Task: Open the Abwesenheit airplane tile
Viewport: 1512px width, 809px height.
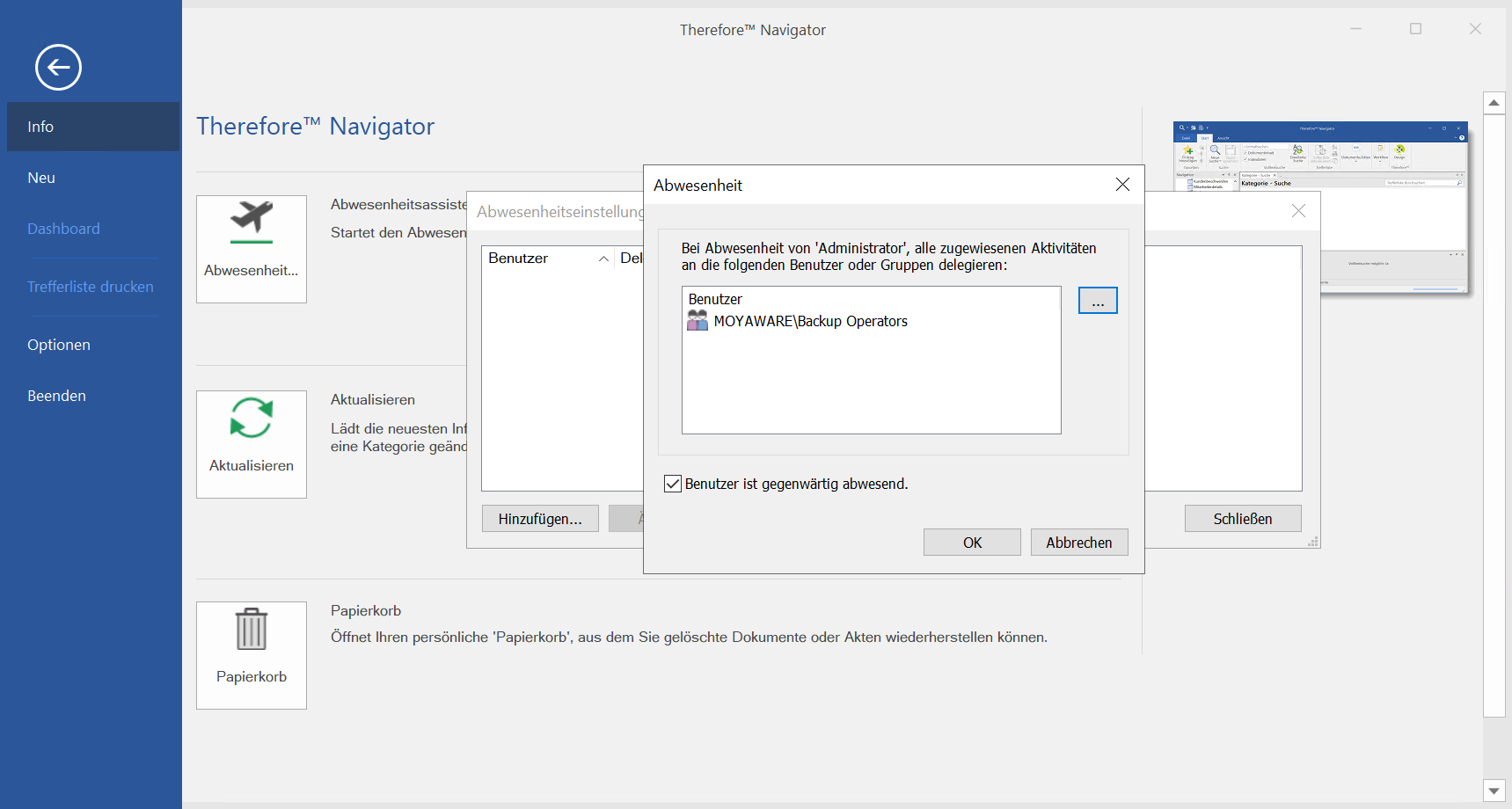Action: click(252, 249)
